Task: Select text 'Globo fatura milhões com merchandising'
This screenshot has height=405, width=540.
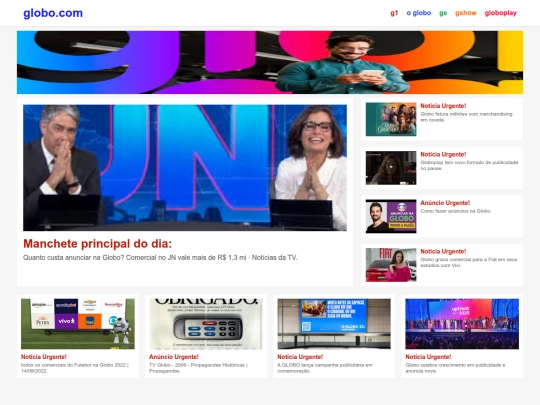Action: (466, 114)
